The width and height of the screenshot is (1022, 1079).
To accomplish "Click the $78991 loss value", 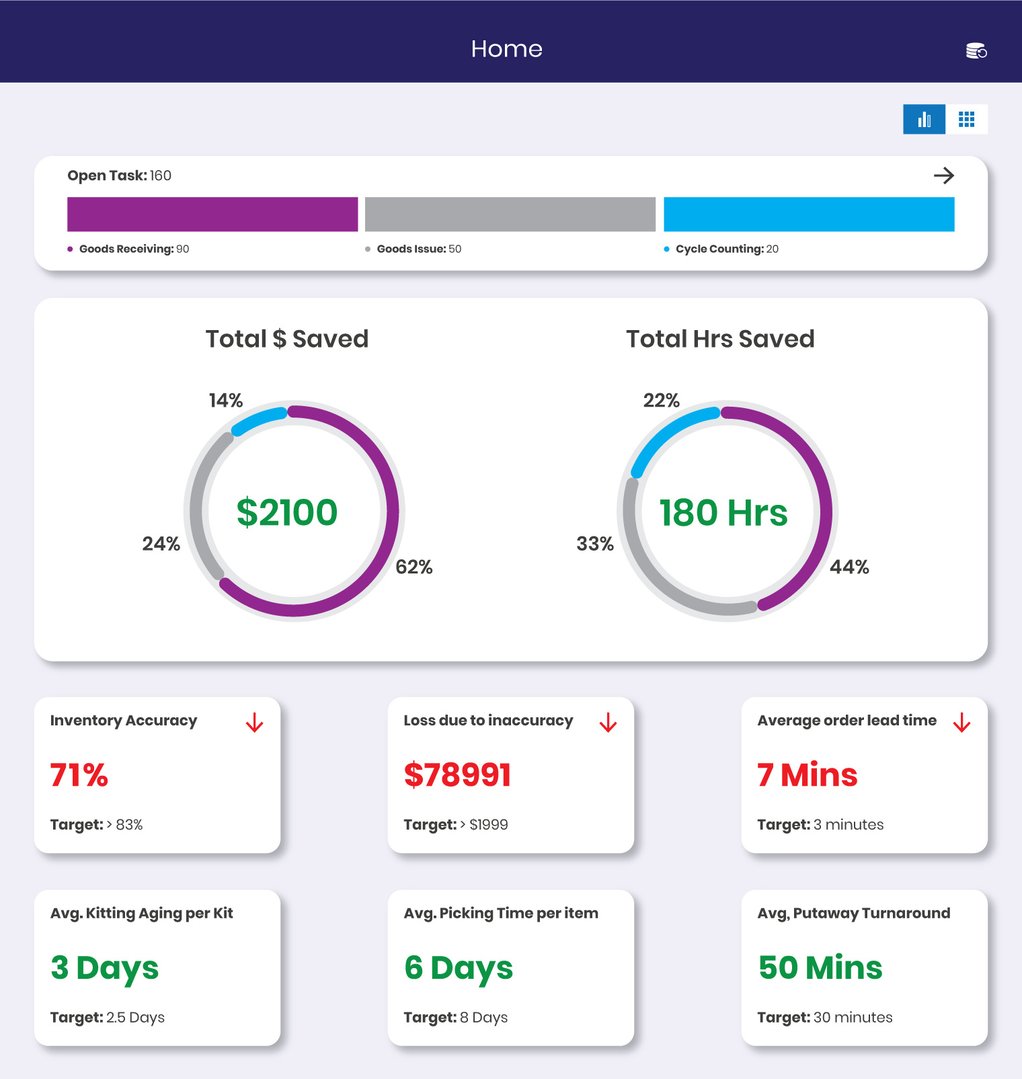I will [456, 774].
